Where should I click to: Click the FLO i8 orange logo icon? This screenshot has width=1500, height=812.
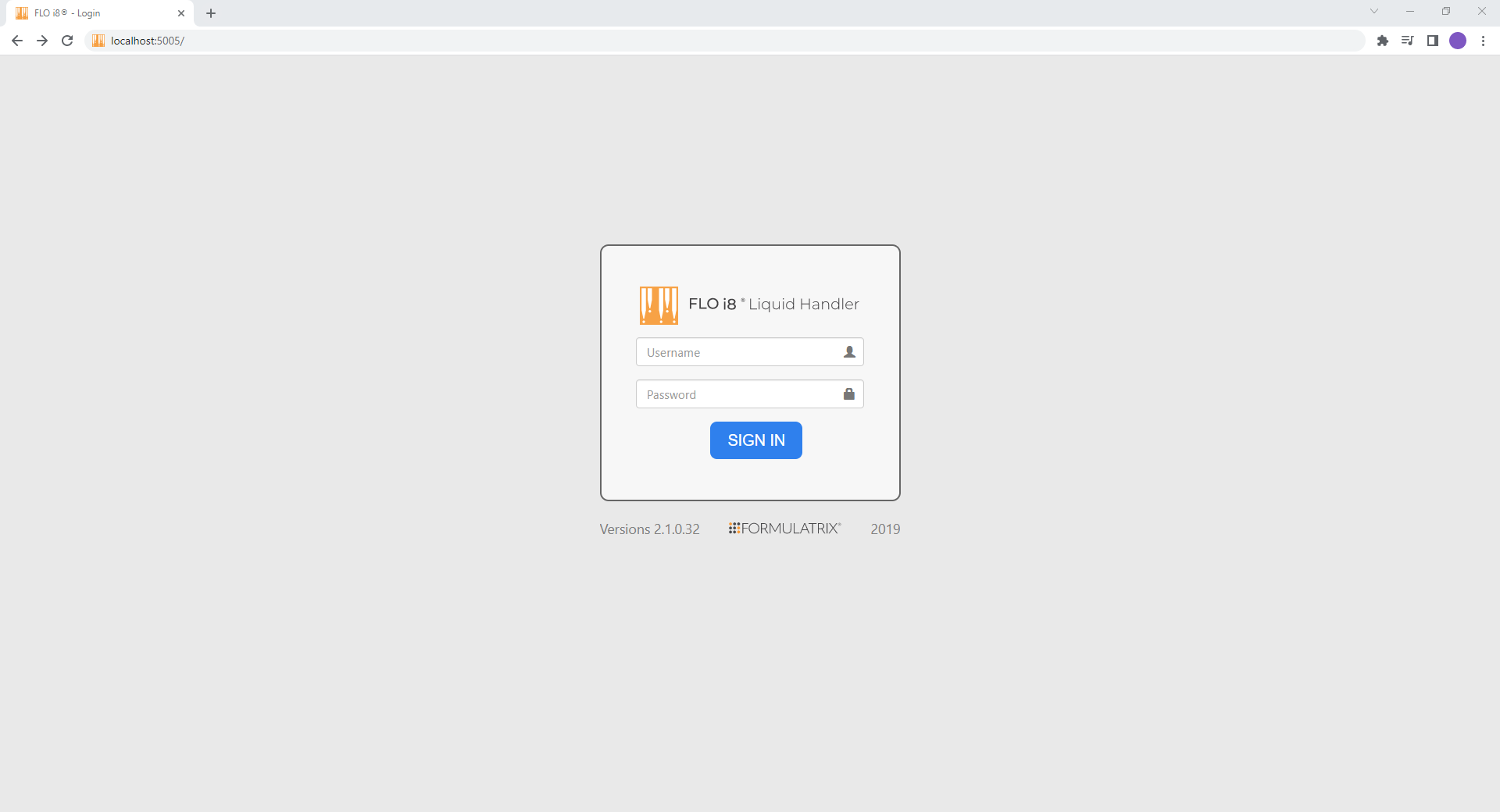click(659, 305)
